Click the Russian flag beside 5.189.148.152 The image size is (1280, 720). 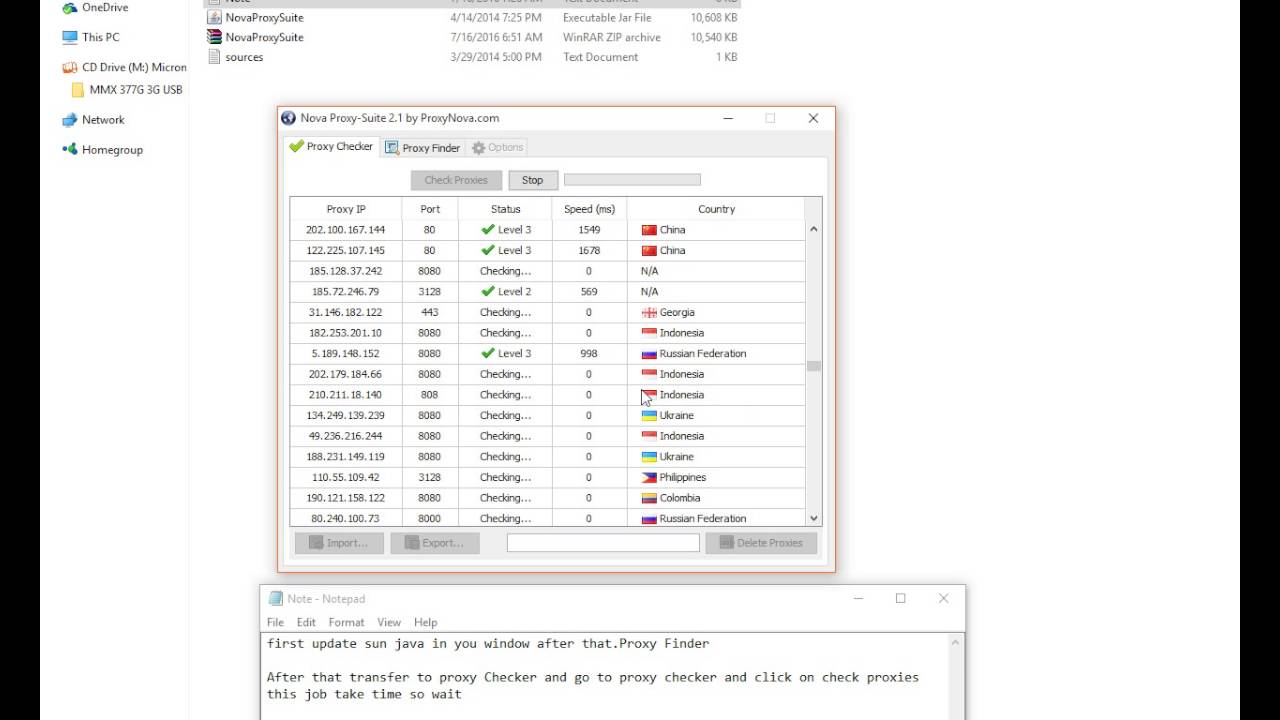649,353
